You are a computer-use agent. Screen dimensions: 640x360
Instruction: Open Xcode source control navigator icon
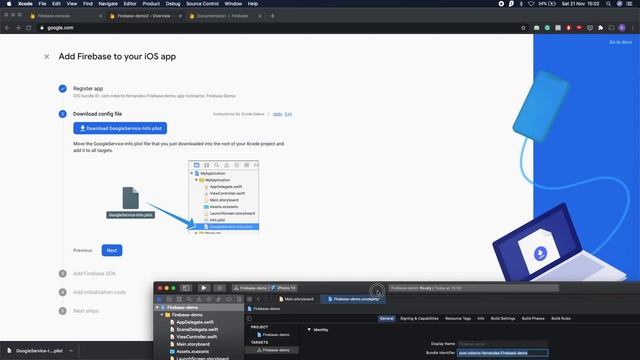[x=169, y=299]
